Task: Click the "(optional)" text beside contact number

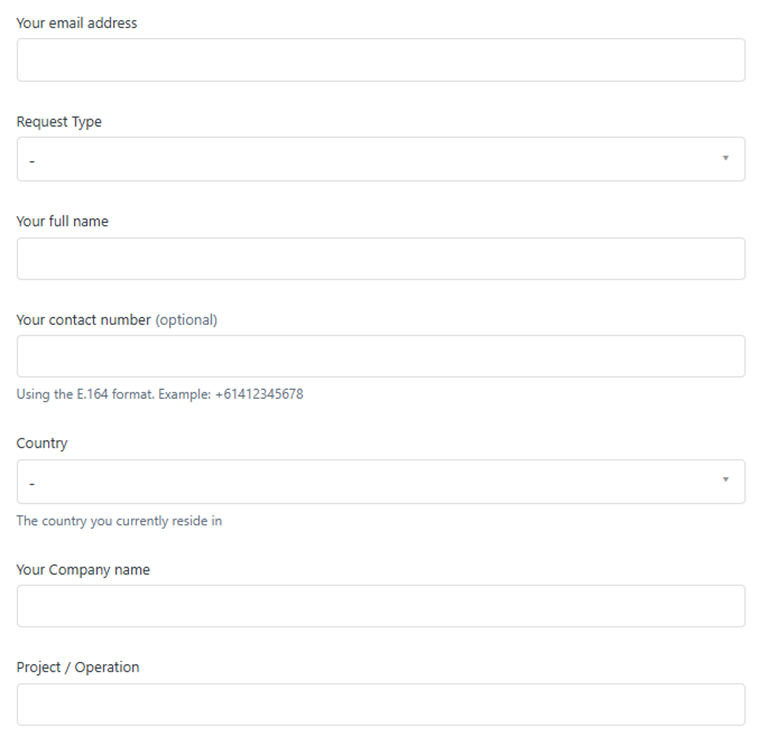Action: click(x=186, y=320)
